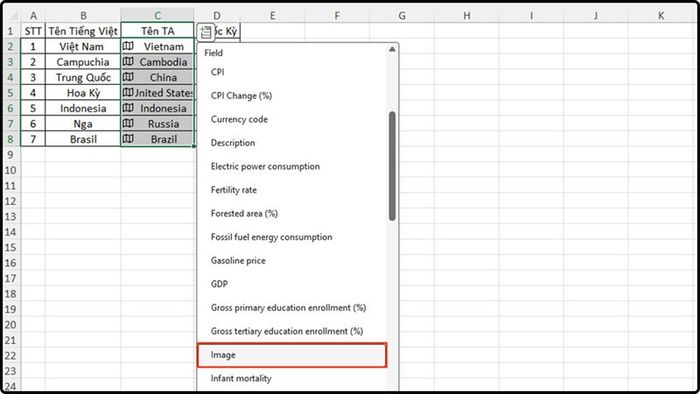Click the map icon in the Indonesia cell
This screenshot has width=700, height=394.
click(128, 108)
